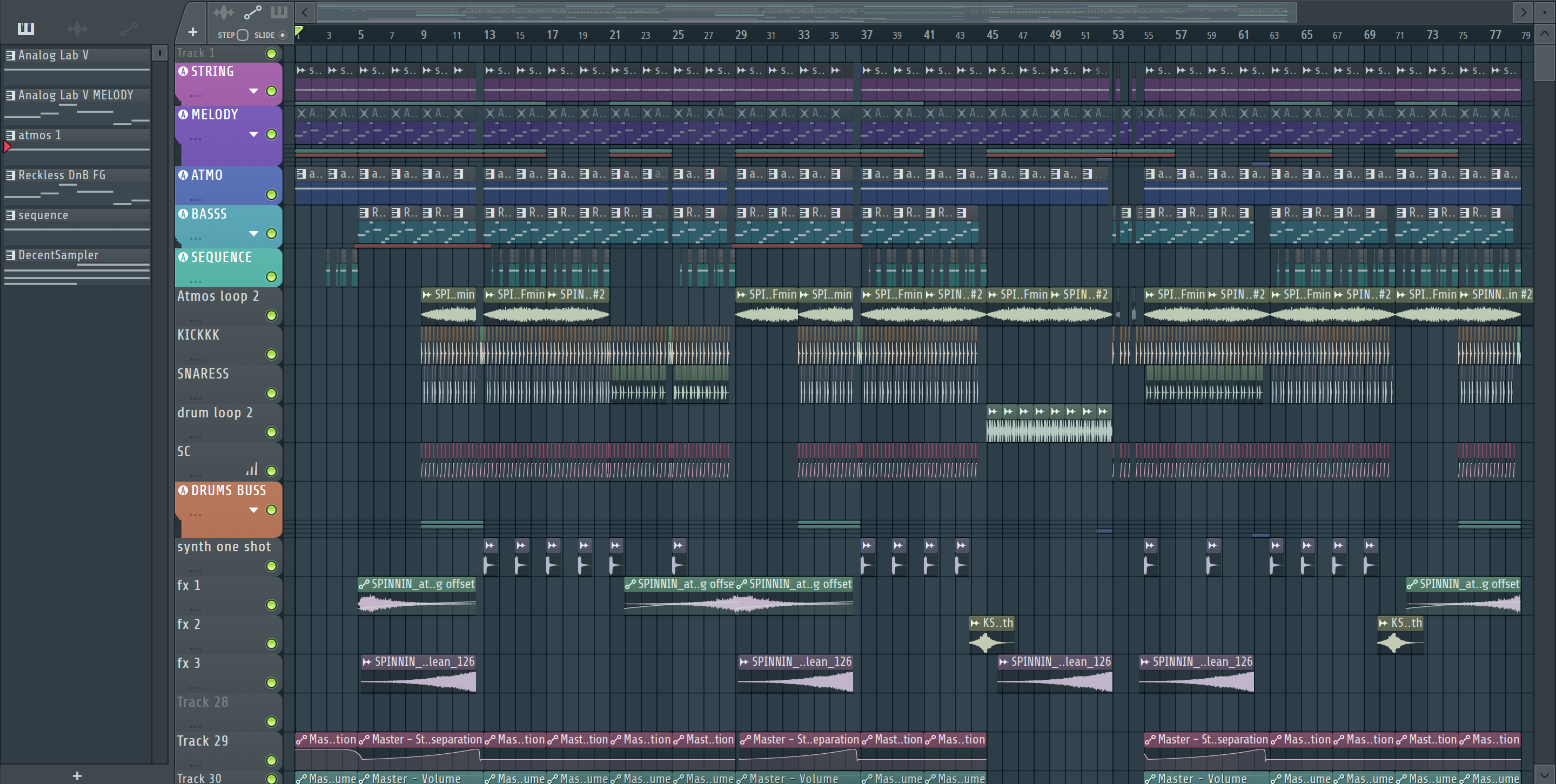Select the fx 2 track header
The image size is (1556, 784).
click(x=229, y=634)
